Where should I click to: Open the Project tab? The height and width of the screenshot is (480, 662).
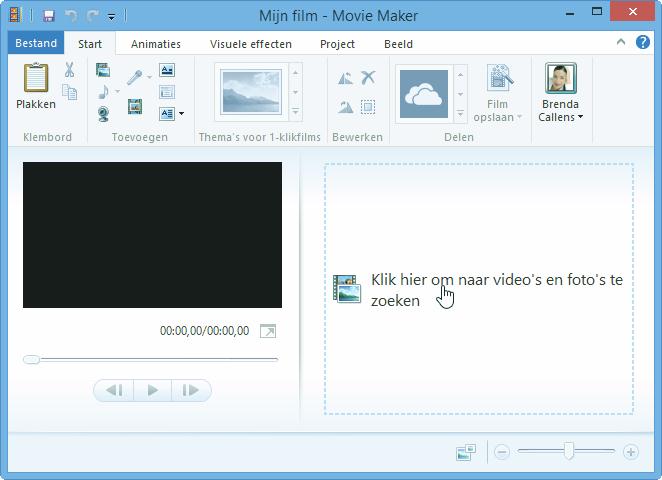(x=337, y=44)
